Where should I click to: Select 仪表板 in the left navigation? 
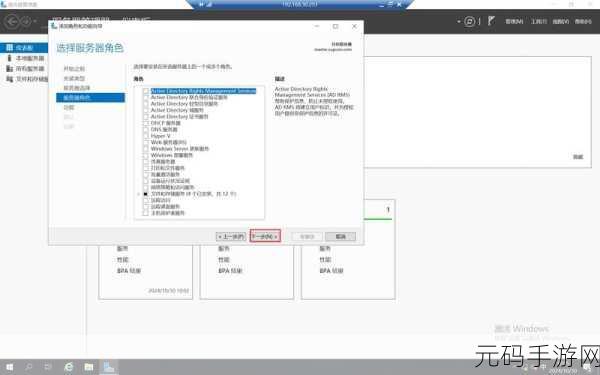pos(24,48)
